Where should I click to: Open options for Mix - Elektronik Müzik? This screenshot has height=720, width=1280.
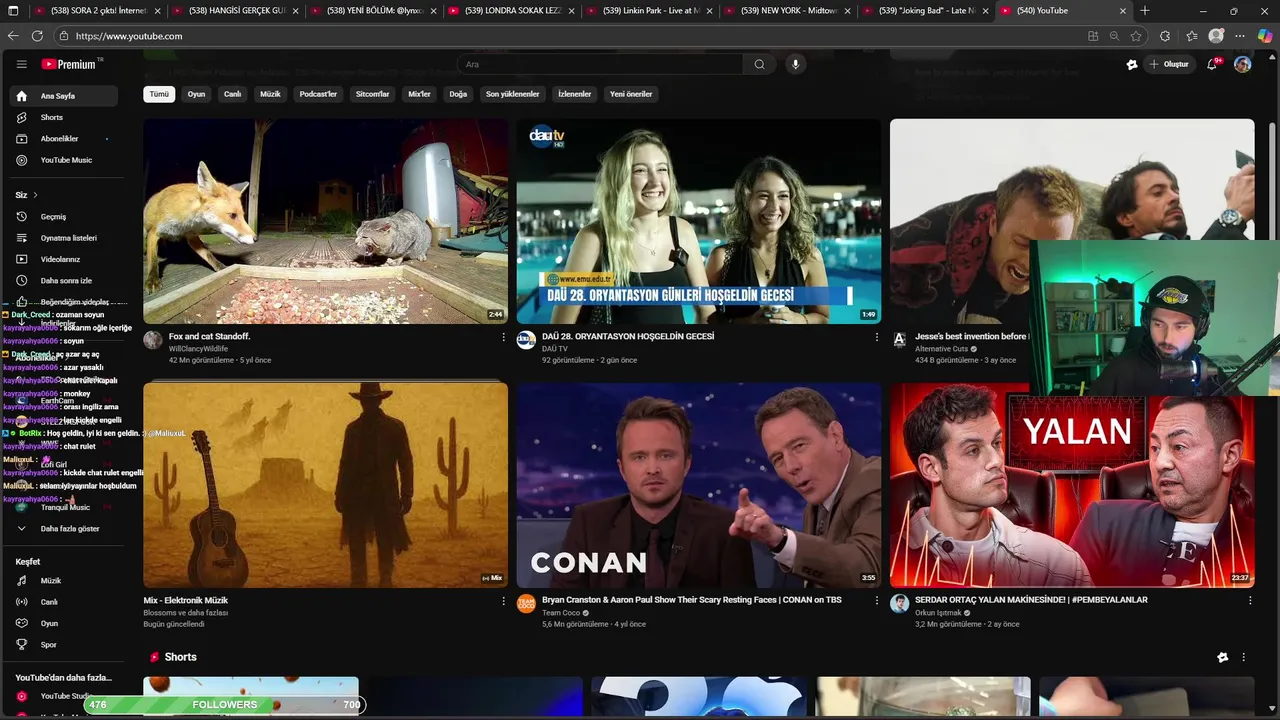pos(503,601)
